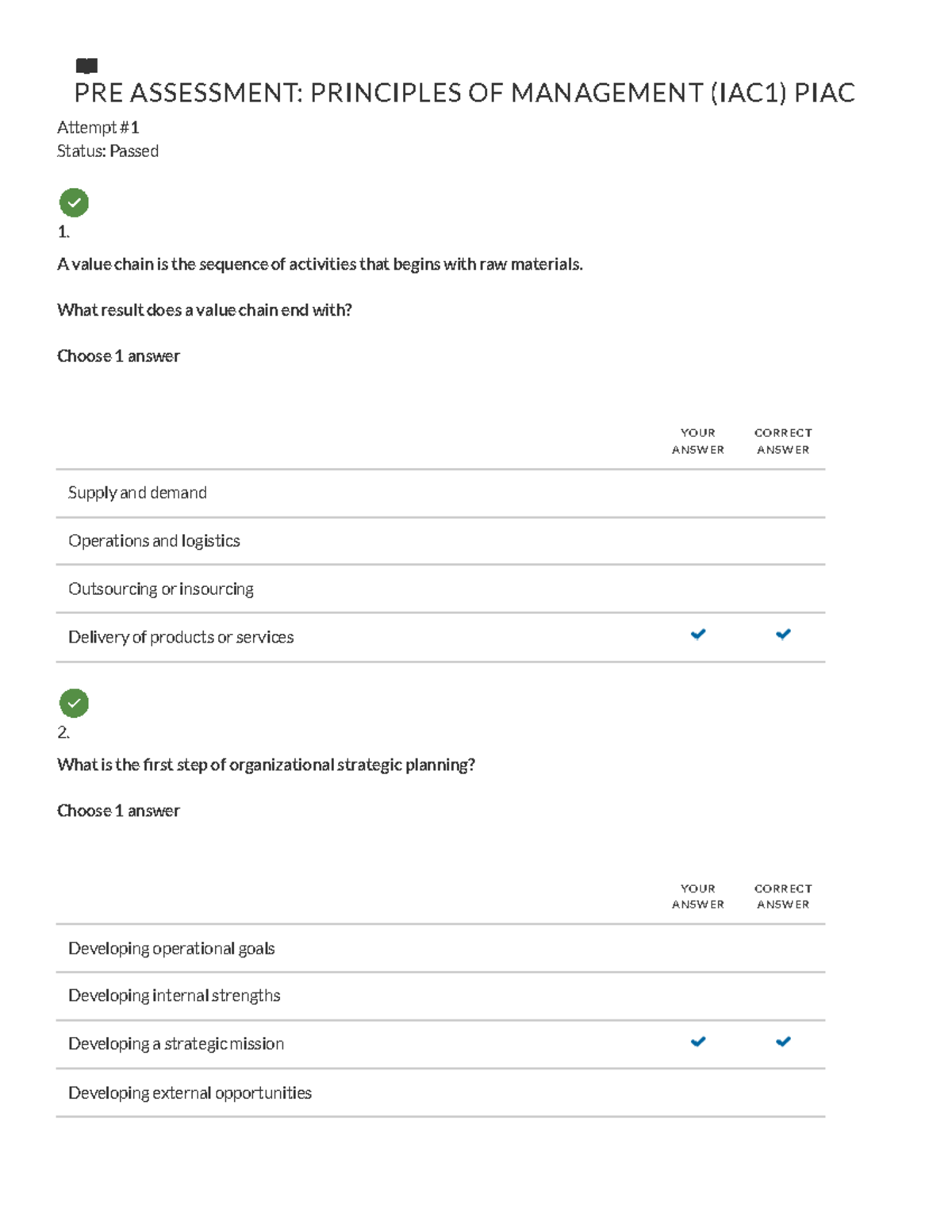Viewport: 952px width, 1232px height.
Task: Choose Developing internal strengths option
Action: [x=440, y=996]
